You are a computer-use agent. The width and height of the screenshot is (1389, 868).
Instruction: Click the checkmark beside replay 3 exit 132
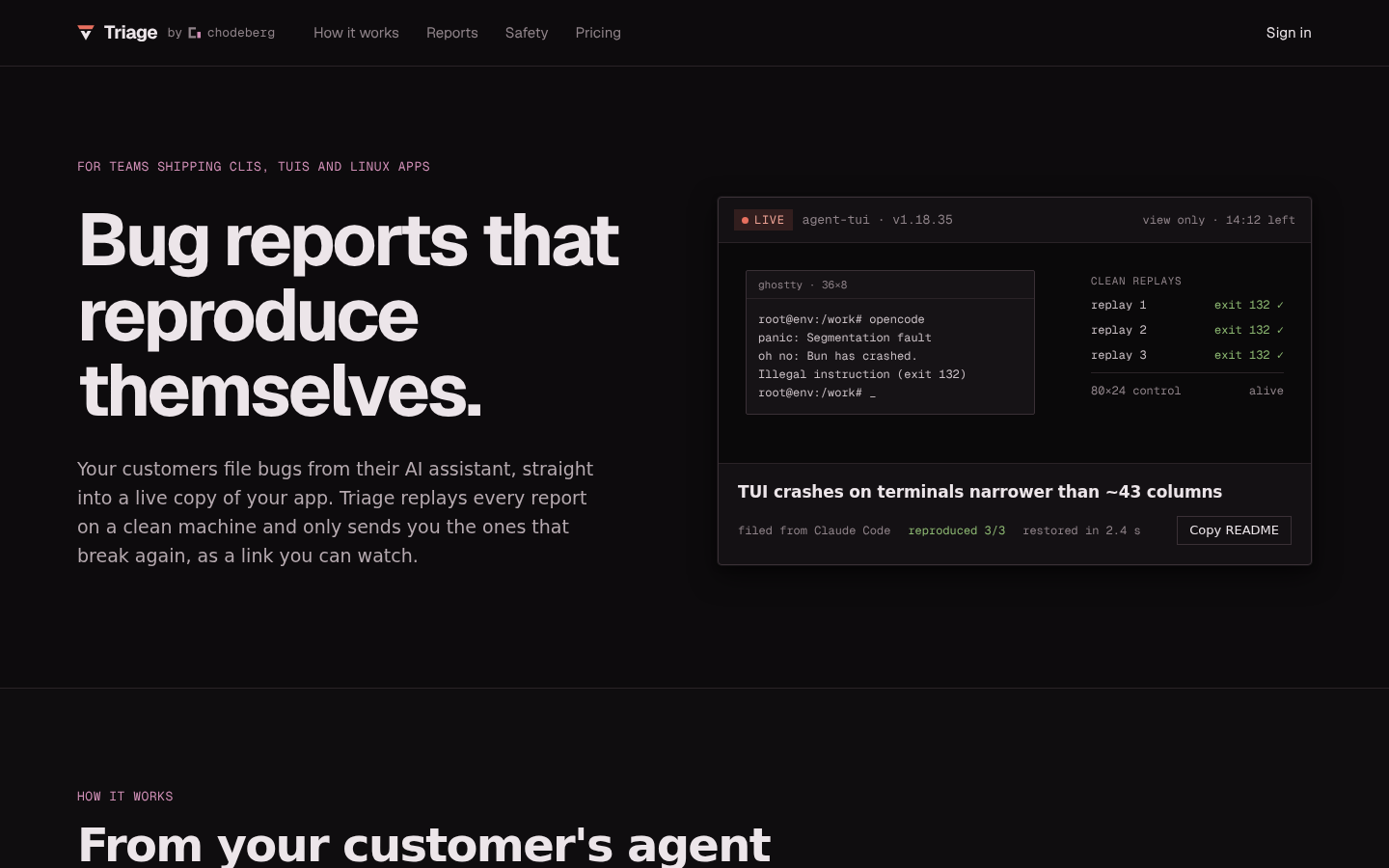tap(1280, 355)
